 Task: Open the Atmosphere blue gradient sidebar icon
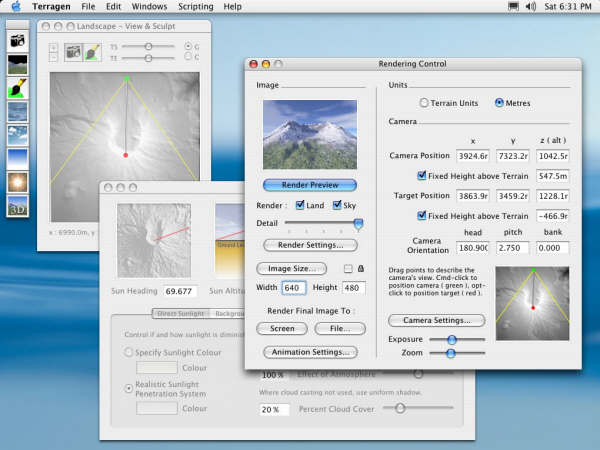(18, 158)
